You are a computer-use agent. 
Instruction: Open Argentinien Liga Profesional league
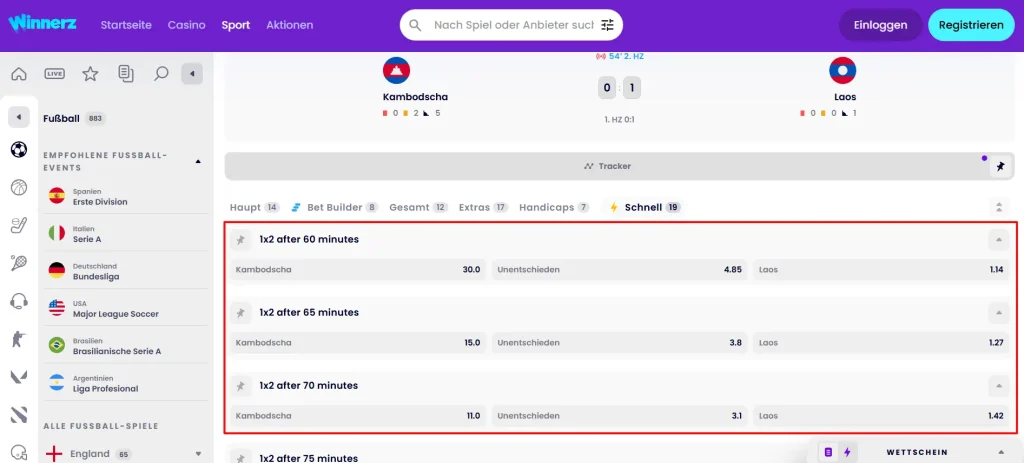pos(125,383)
